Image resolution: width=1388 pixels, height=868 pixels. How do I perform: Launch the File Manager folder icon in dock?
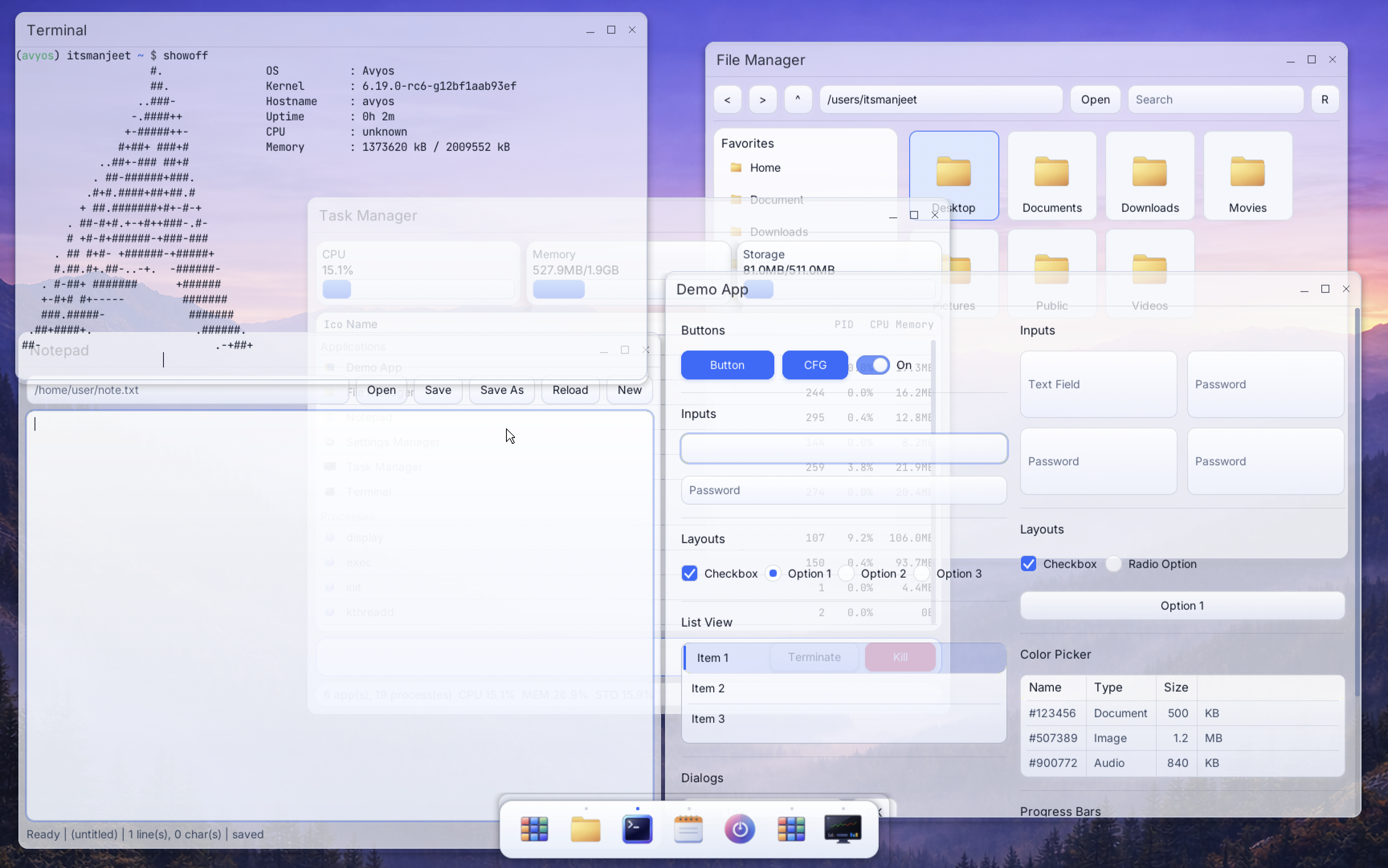click(x=585, y=828)
